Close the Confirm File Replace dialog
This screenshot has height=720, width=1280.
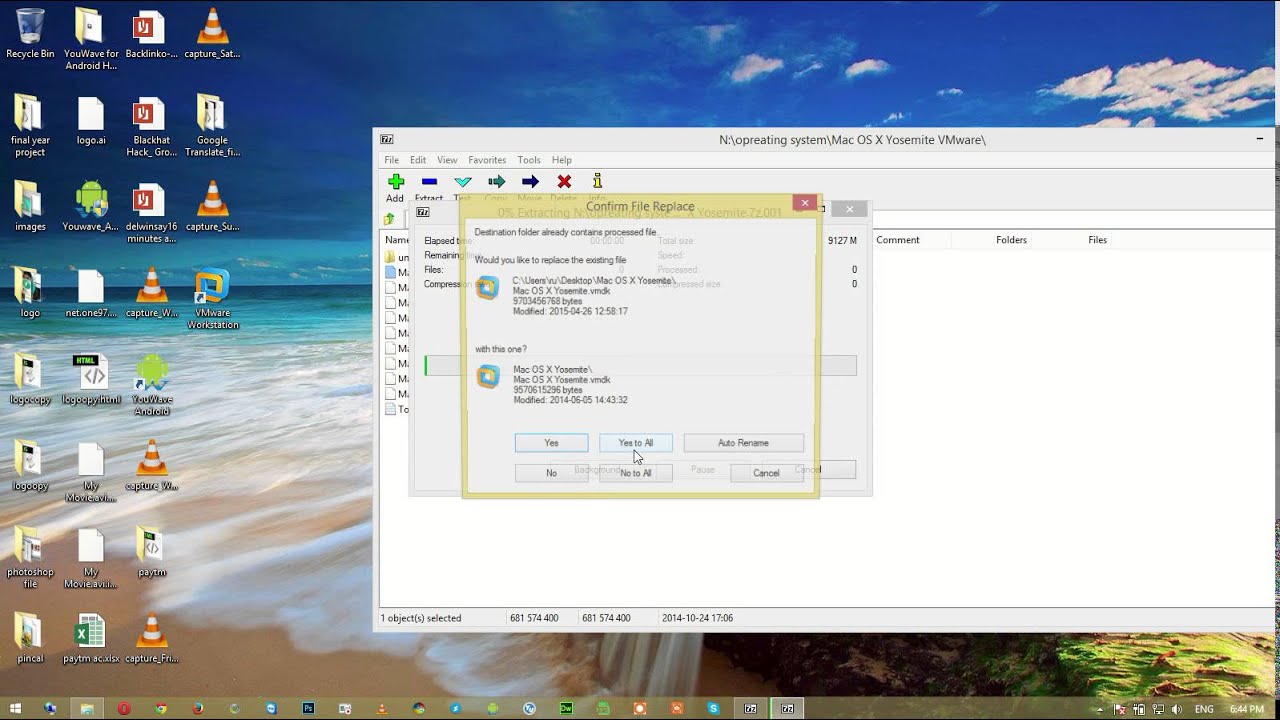coord(805,203)
